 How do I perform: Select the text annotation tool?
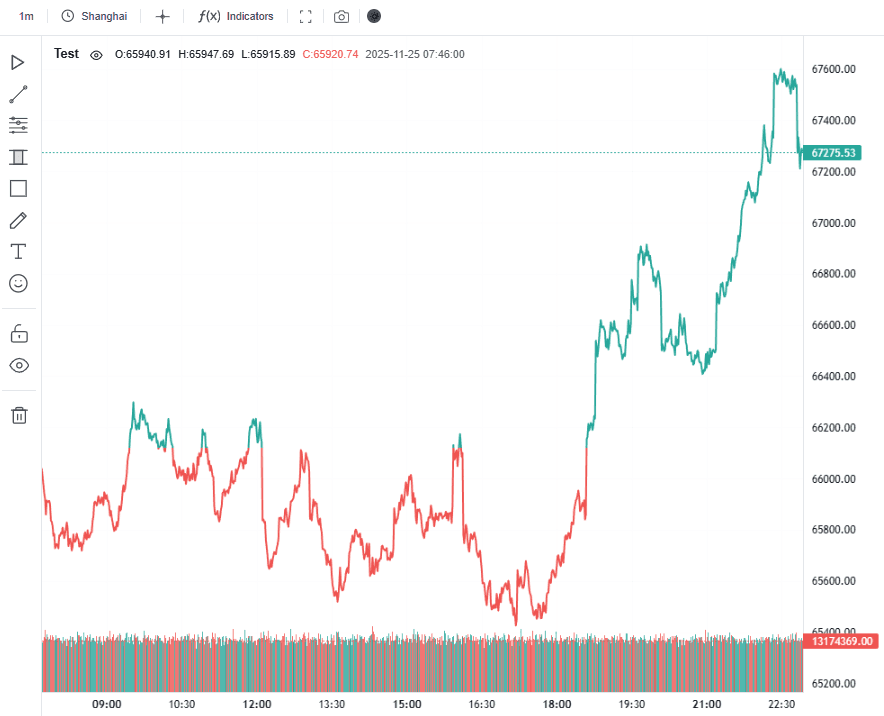coord(18,251)
